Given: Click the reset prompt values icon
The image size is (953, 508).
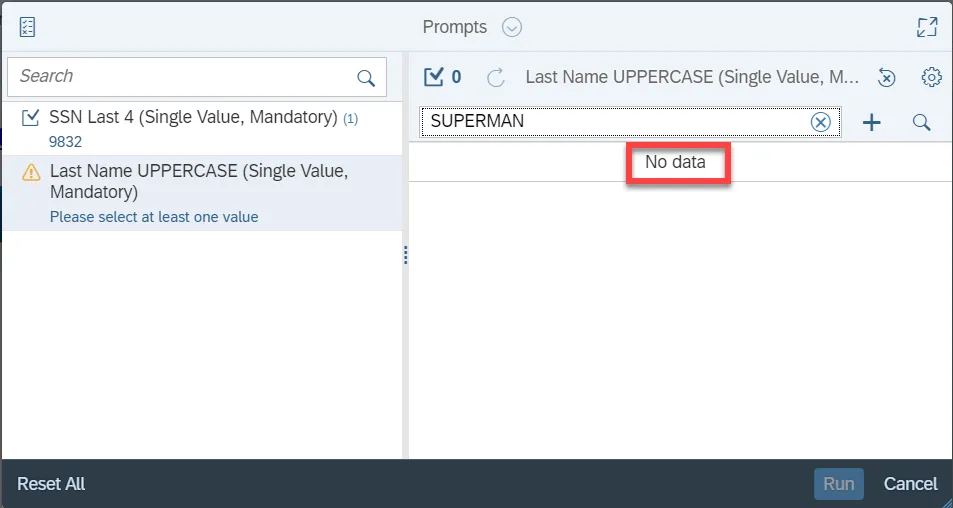Looking at the screenshot, I should [886, 77].
